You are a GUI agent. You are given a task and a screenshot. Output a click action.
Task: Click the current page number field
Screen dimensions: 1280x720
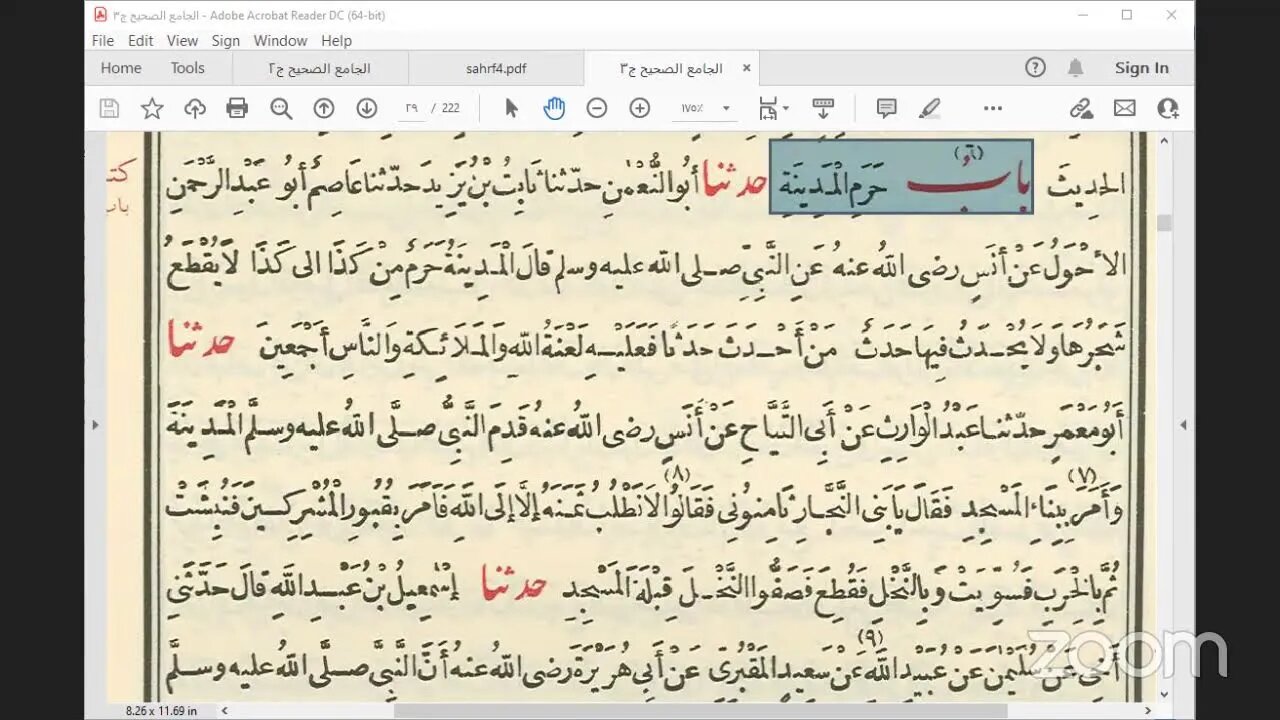pos(411,108)
